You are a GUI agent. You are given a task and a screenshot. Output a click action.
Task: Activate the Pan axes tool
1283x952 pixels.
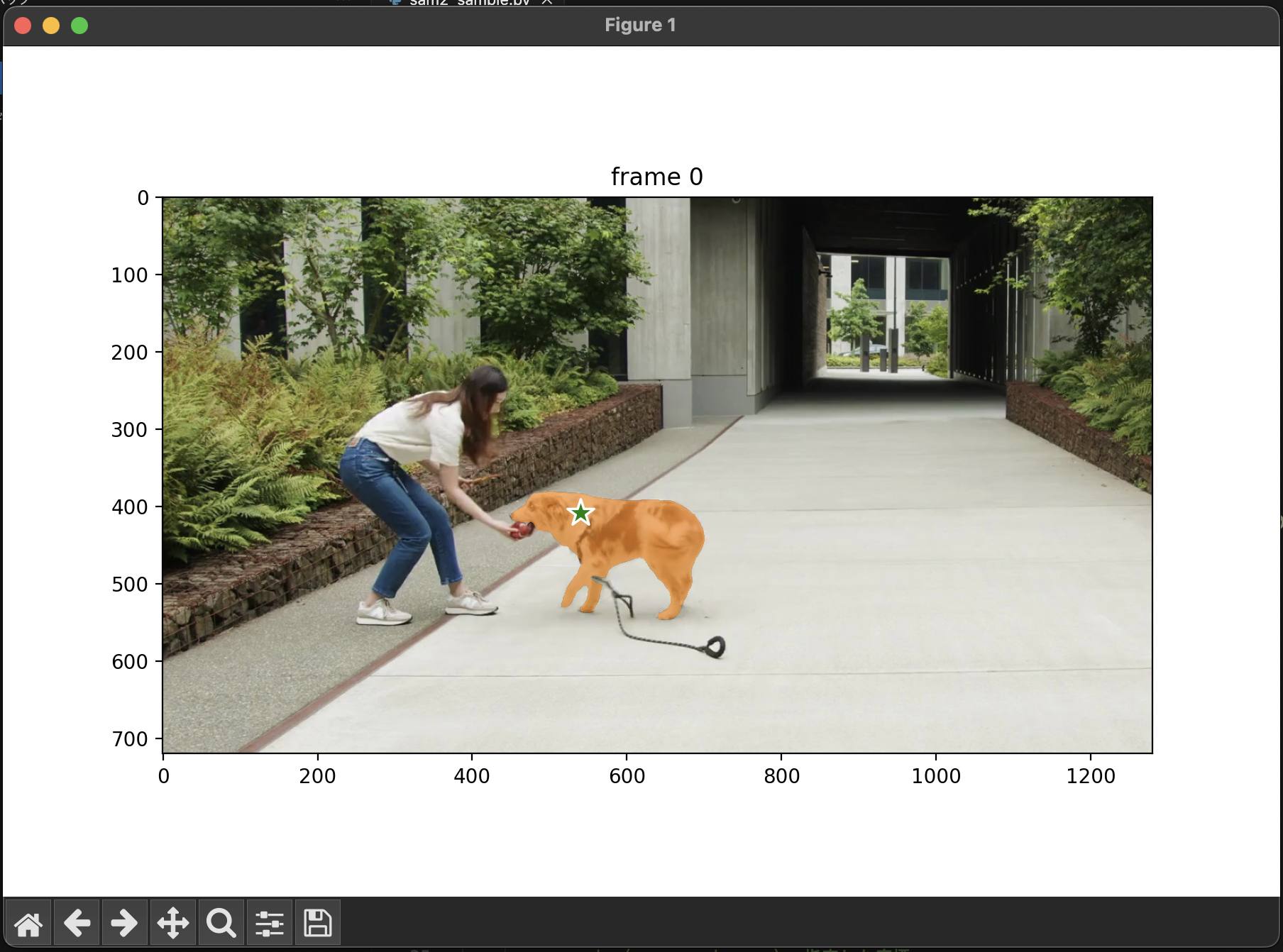click(x=173, y=923)
